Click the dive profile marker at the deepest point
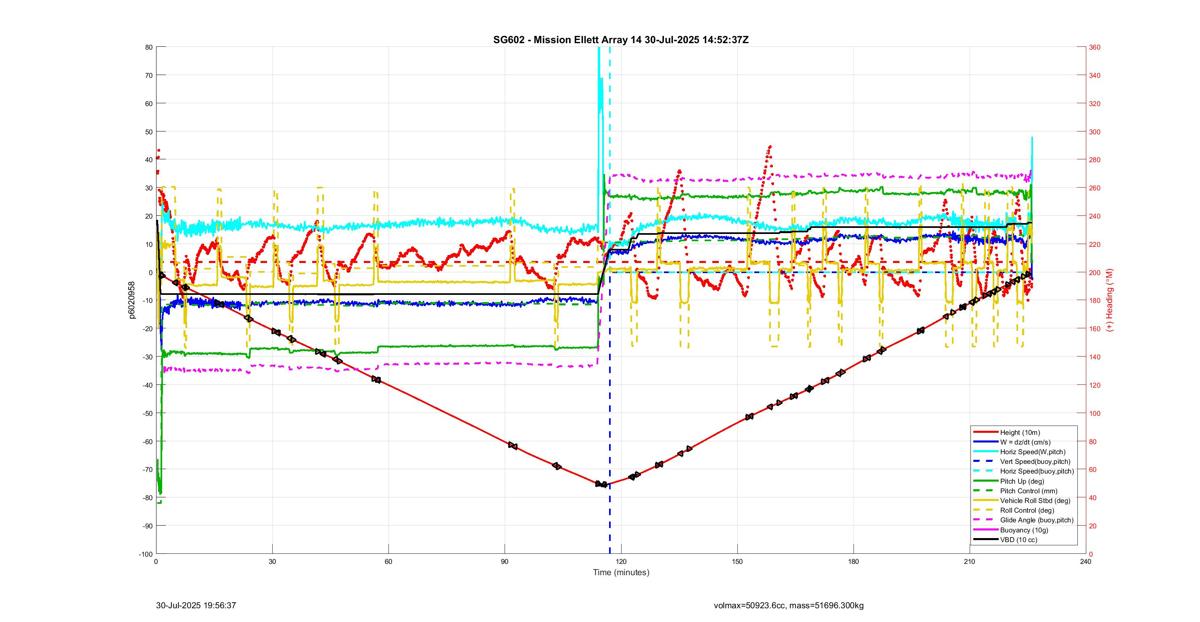This screenshot has width=1200, height=622. [x=604, y=485]
